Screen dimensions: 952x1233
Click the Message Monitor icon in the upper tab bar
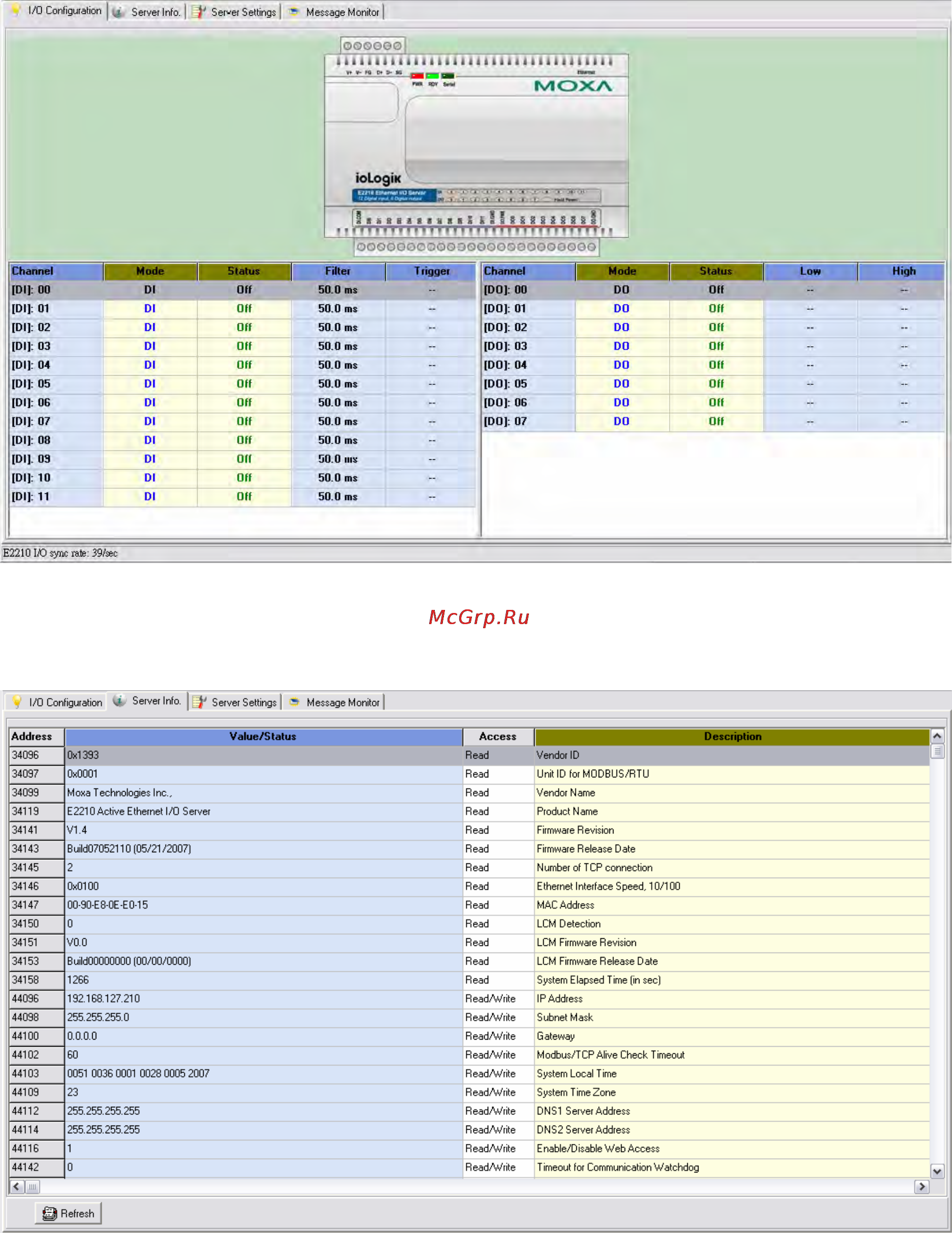(294, 11)
